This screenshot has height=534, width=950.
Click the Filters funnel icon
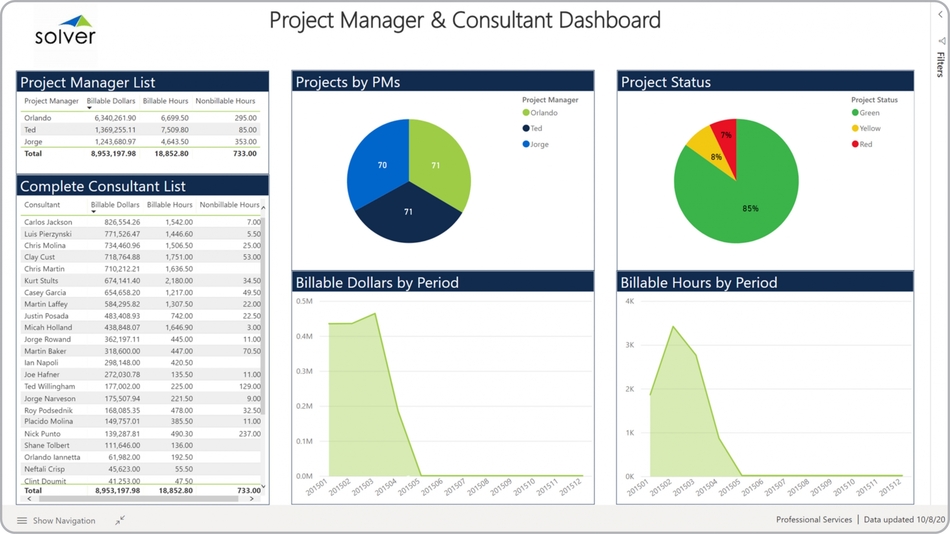coord(941,41)
